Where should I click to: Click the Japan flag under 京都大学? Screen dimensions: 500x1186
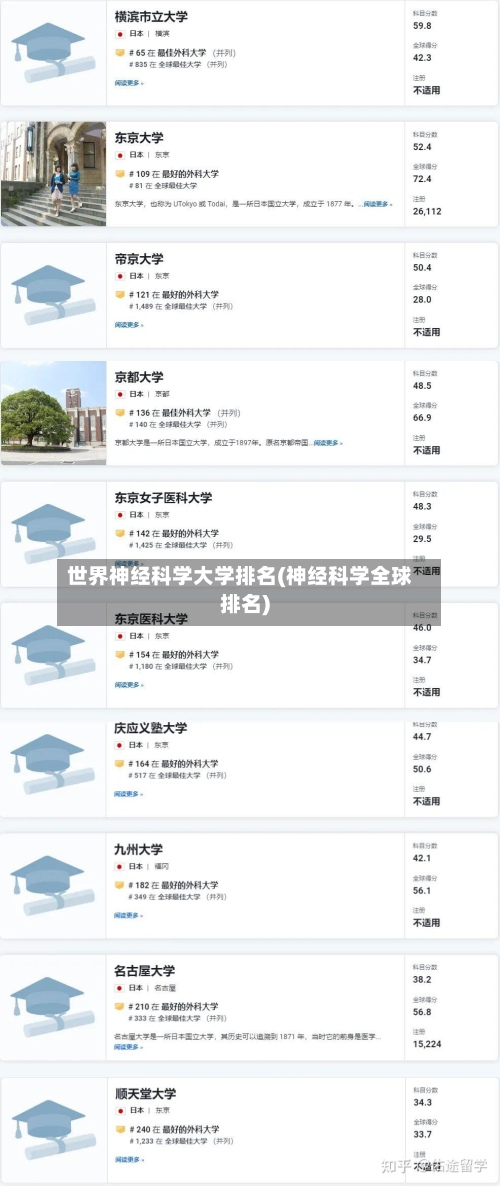(x=120, y=394)
